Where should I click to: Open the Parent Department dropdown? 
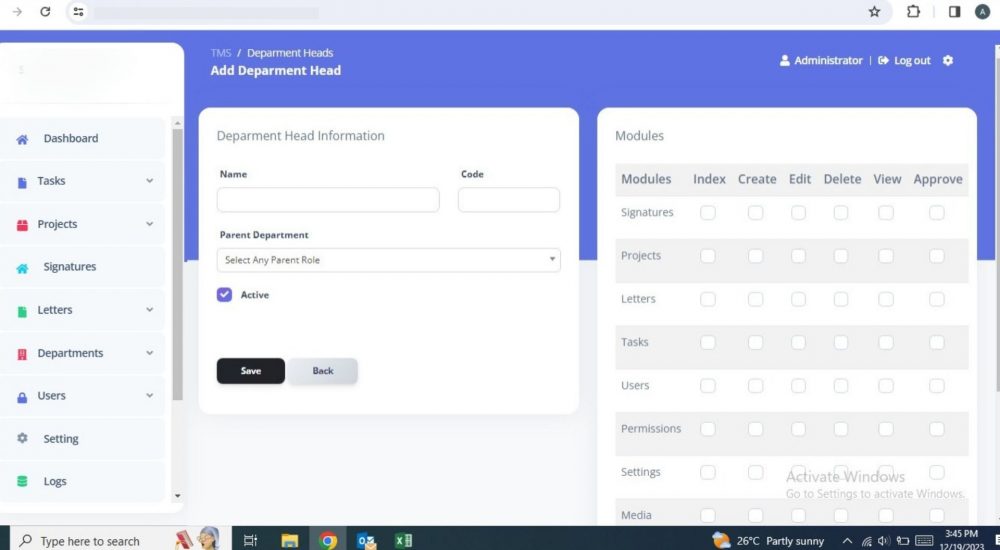tap(388, 260)
